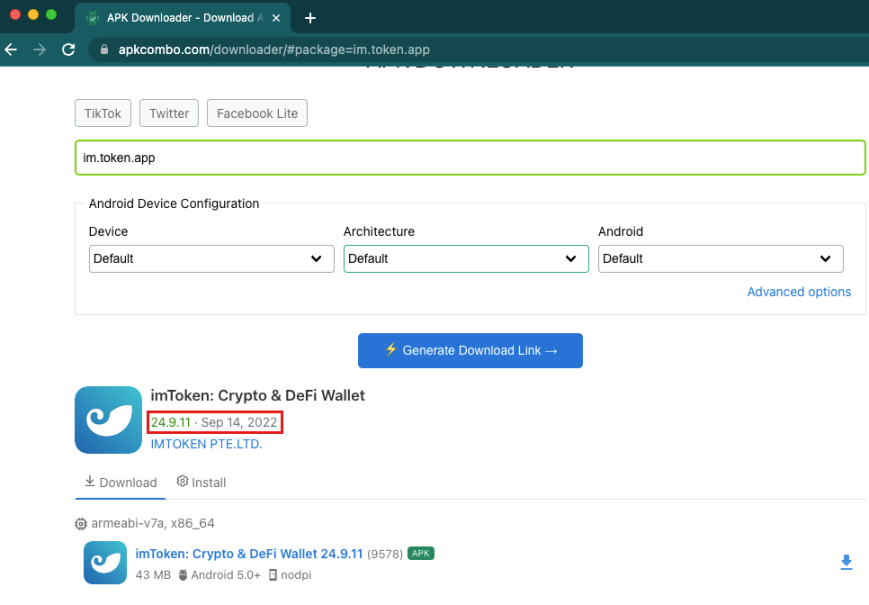Screen dimensions: 869x605
Task: Expand the Architecture dropdown
Action: tap(466, 258)
